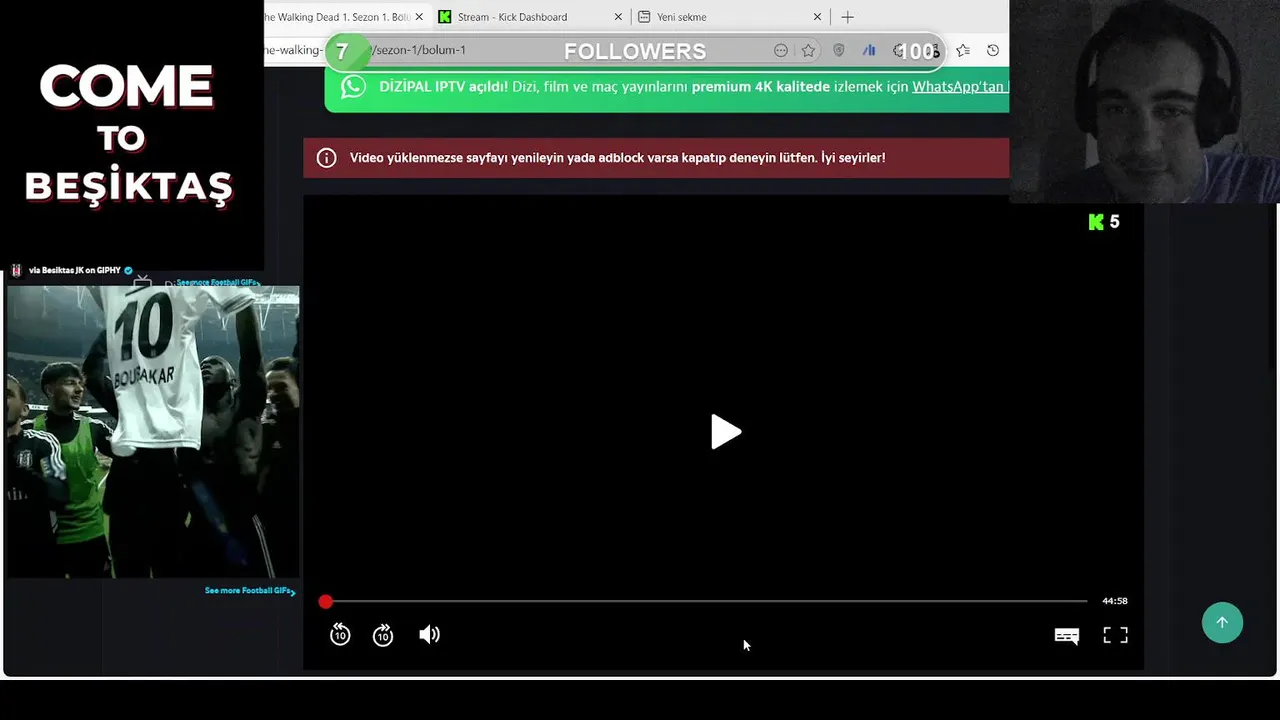This screenshot has height=720, width=1280.
Task: Click the 44:58 duration text
Action: tap(1114, 601)
